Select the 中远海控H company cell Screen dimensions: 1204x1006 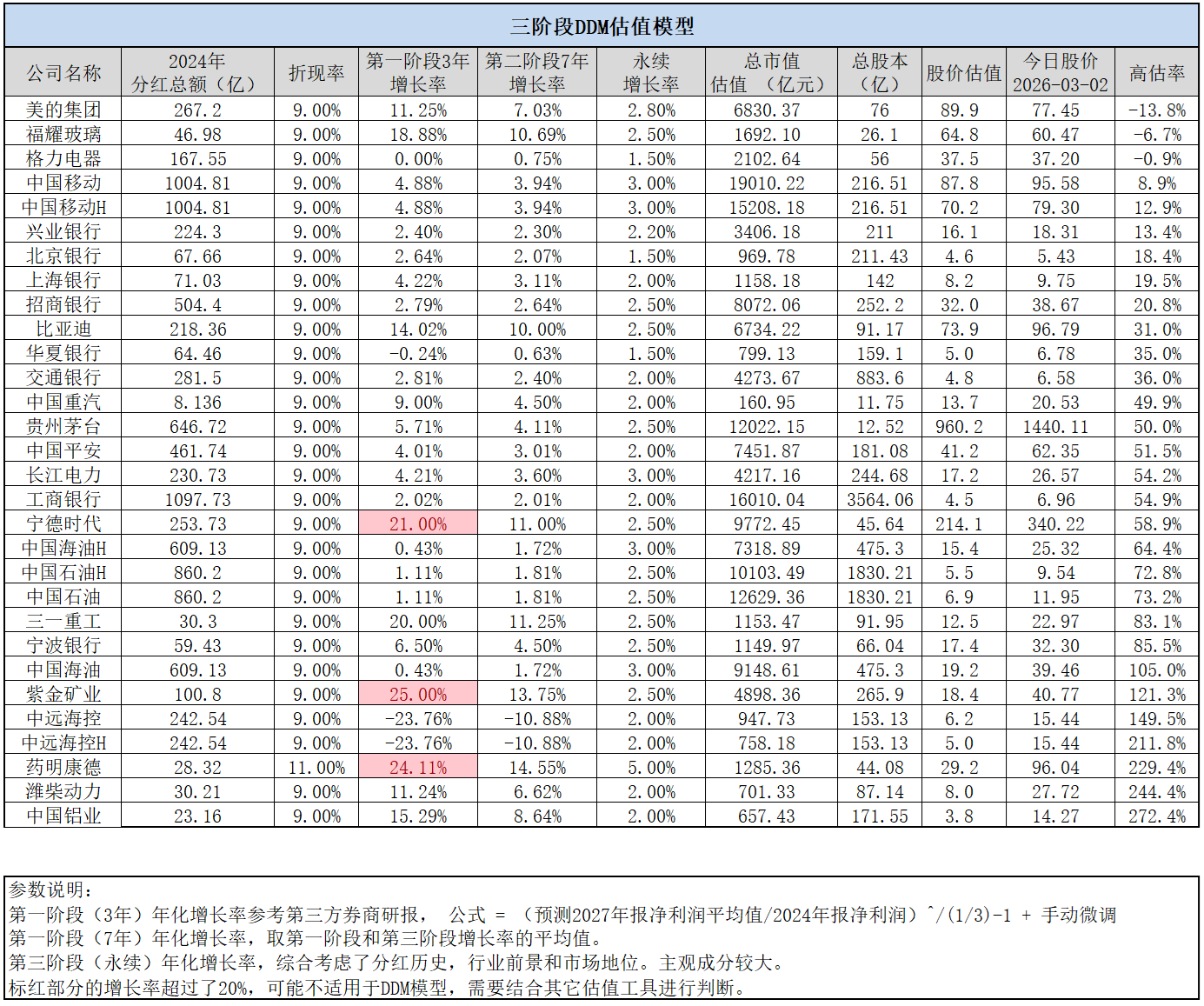tap(63, 743)
